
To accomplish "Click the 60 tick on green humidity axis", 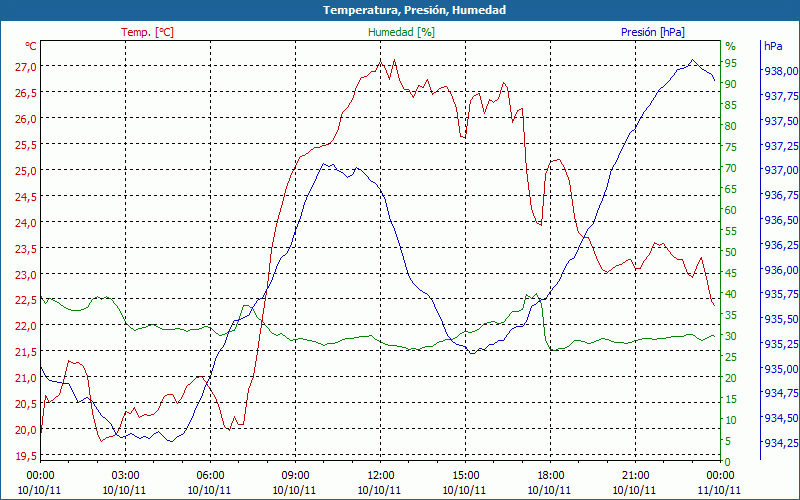I will pos(731,210).
